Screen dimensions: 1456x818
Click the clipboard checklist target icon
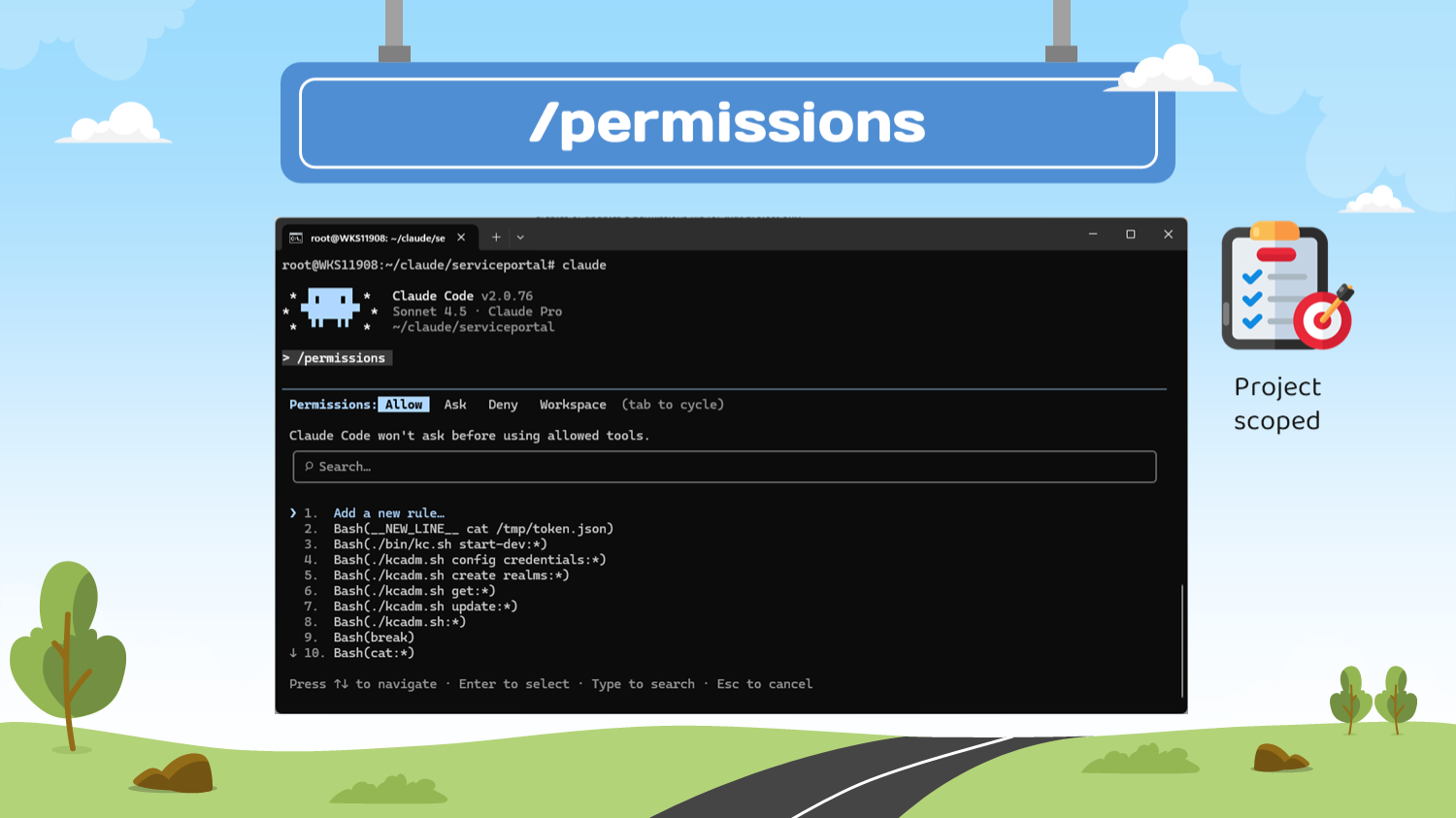click(1284, 287)
